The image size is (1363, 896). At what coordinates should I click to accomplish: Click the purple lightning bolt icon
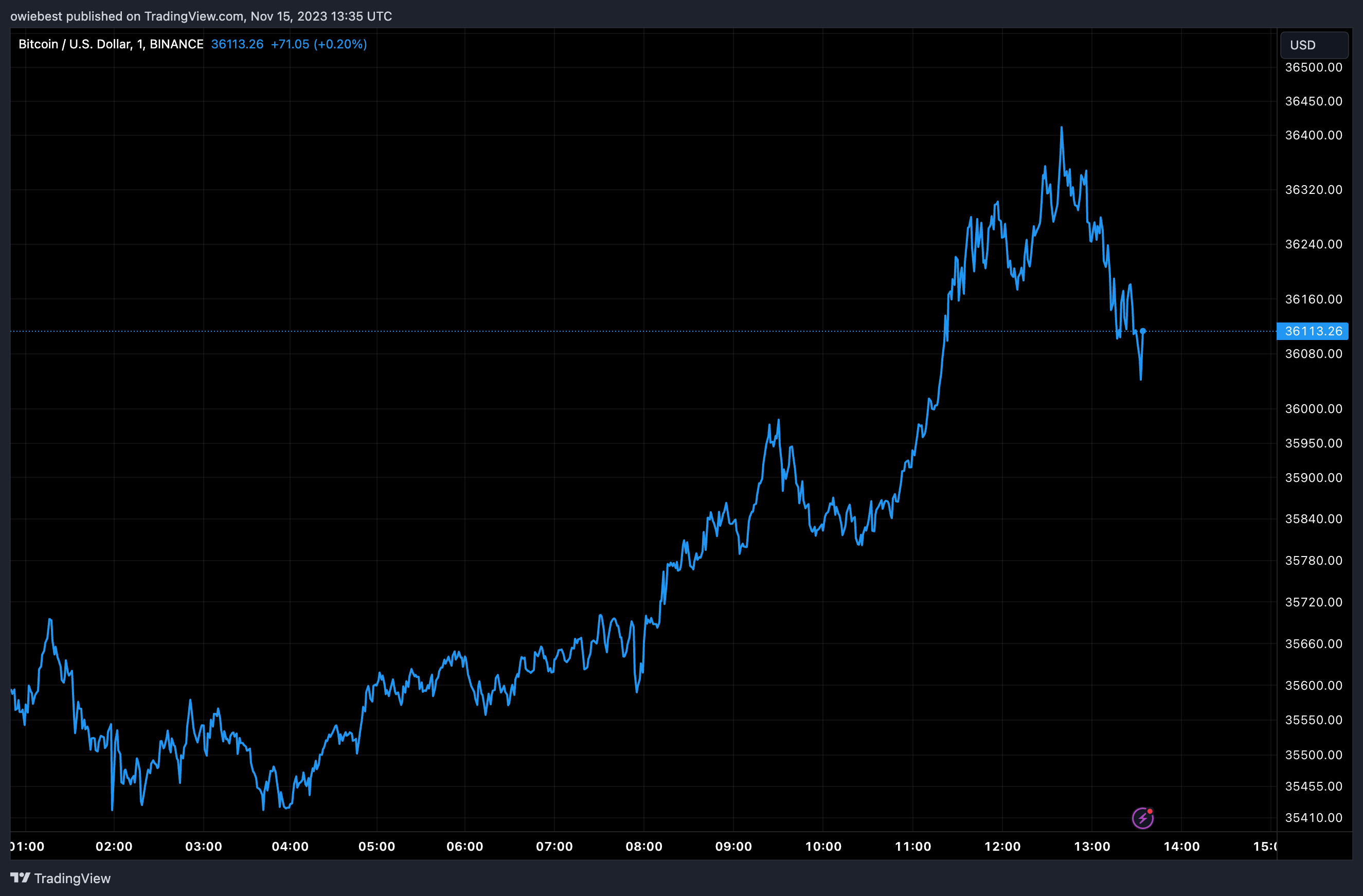1142,818
